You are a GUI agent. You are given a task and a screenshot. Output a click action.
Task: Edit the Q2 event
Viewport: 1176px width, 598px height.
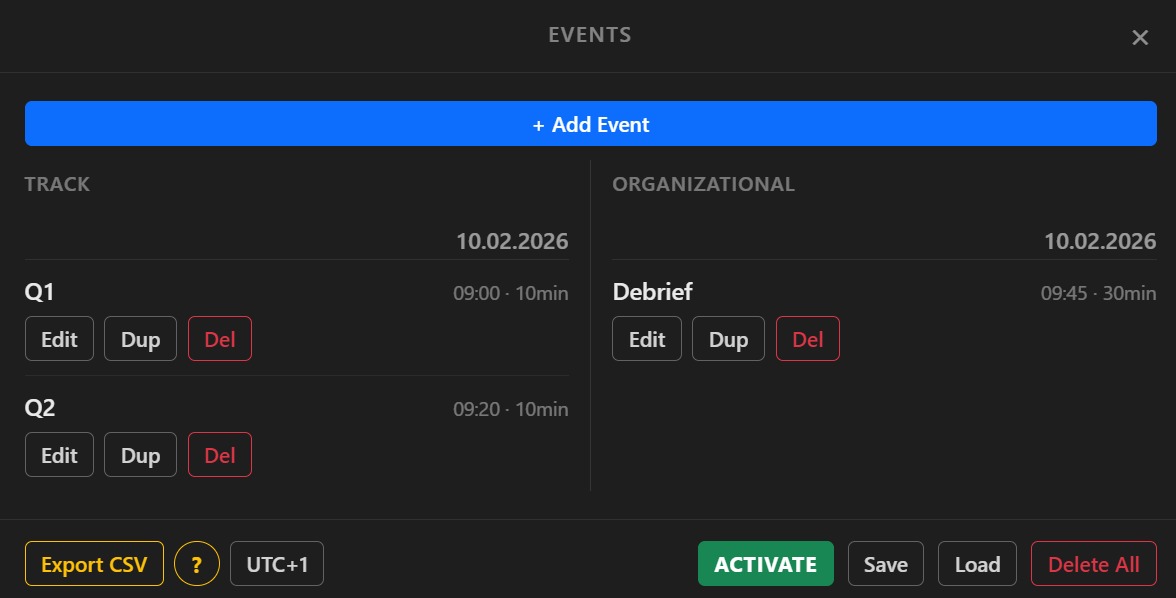tap(59, 455)
